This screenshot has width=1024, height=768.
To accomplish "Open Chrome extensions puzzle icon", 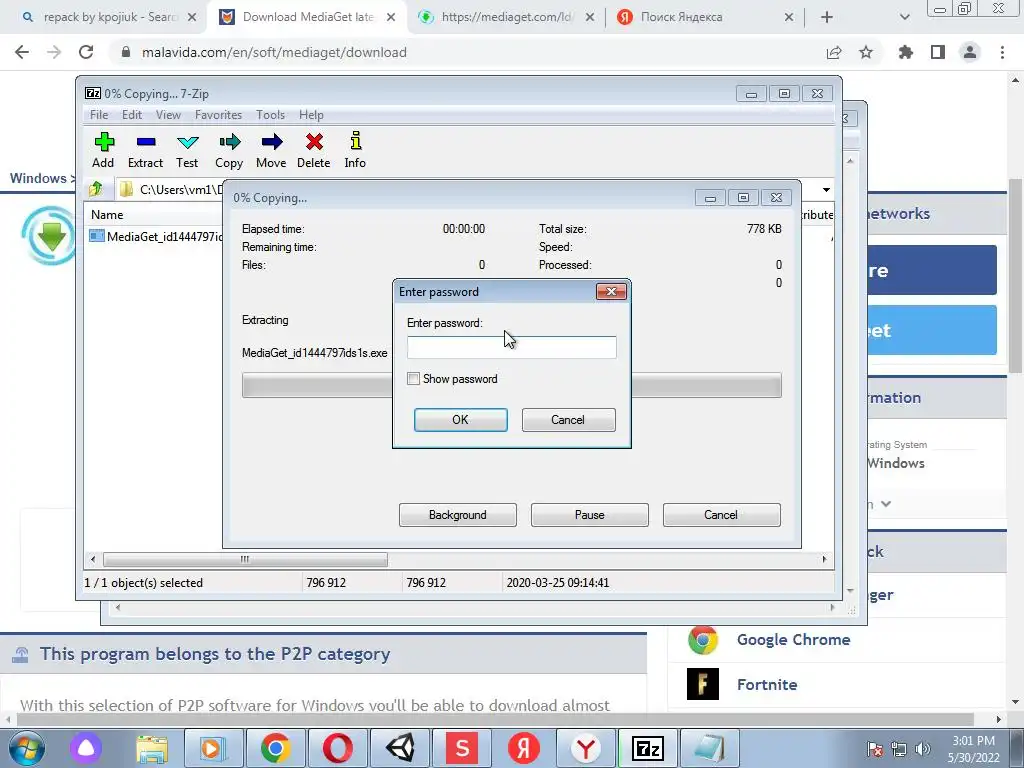I will click(x=906, y=52).
